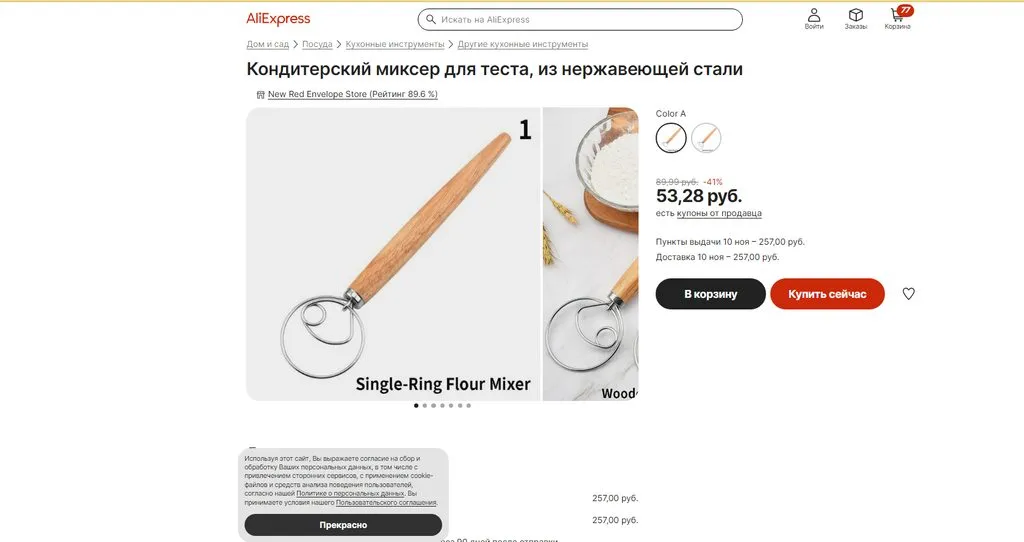Click the store icon beside New Red Envelope Store

click(x=261, y=95)
